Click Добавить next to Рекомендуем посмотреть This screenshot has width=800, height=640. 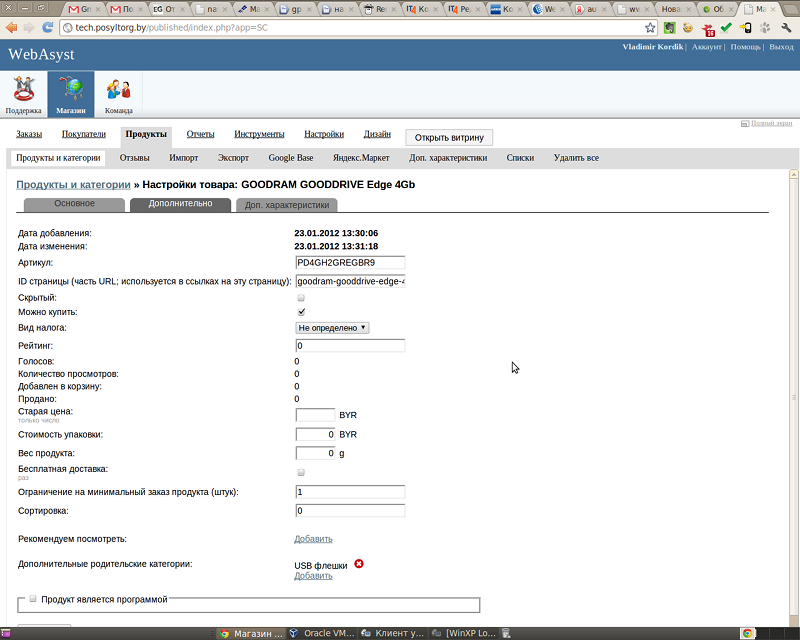click(x=313, y=539)
